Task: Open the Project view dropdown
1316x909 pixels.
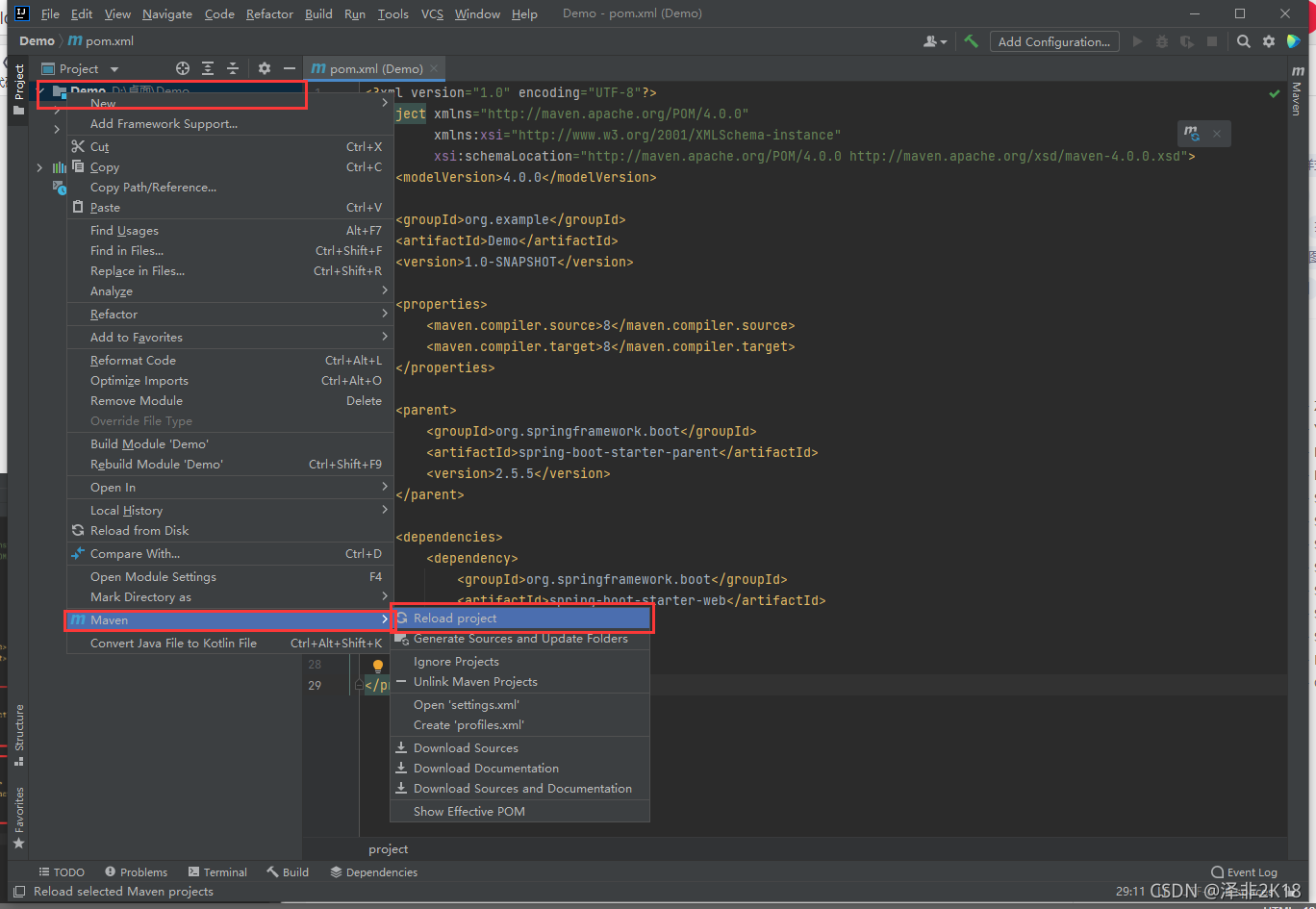Action: pyautogui.click(x=81, y=68)
